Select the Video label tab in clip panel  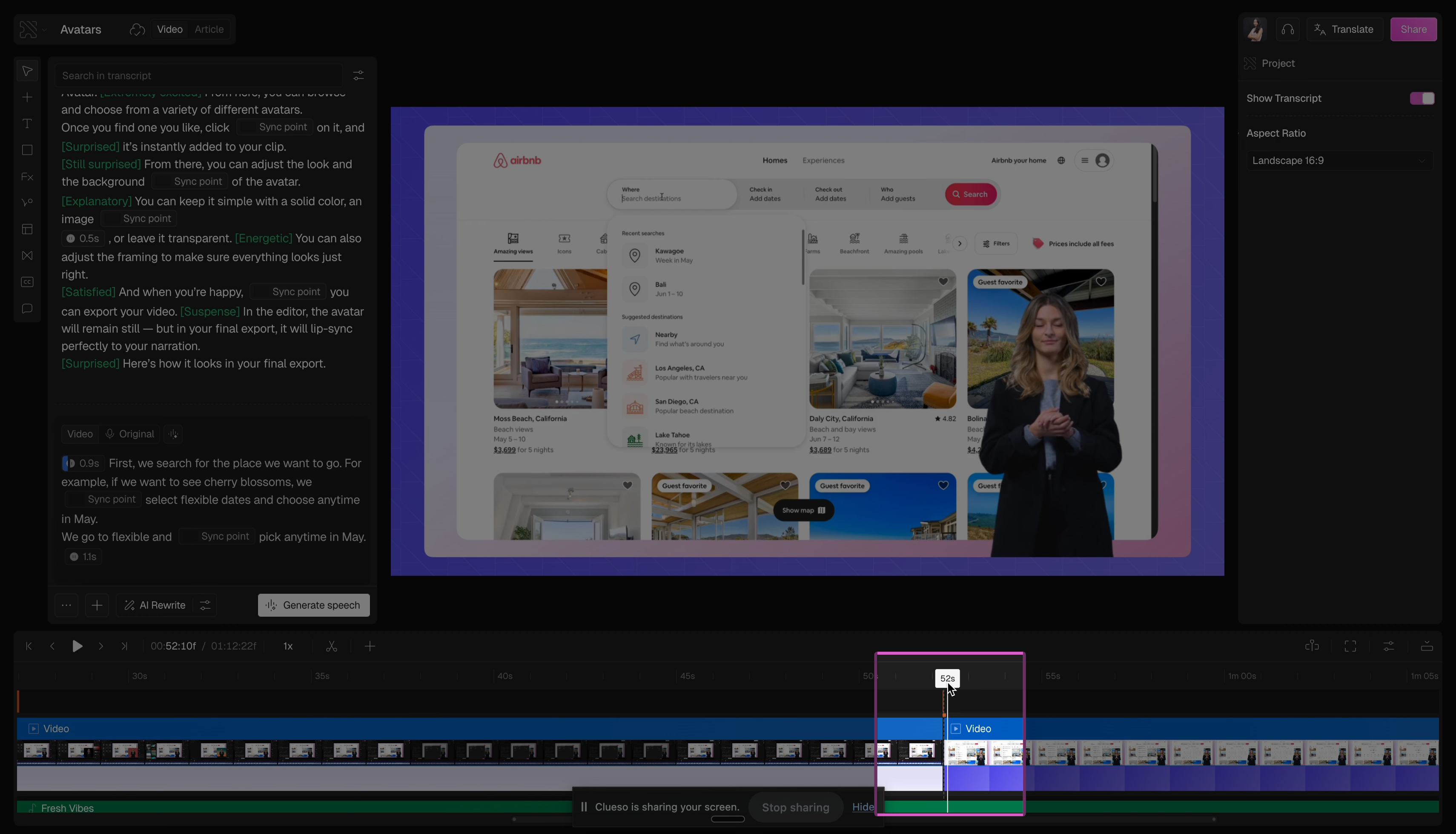[80, 434]
